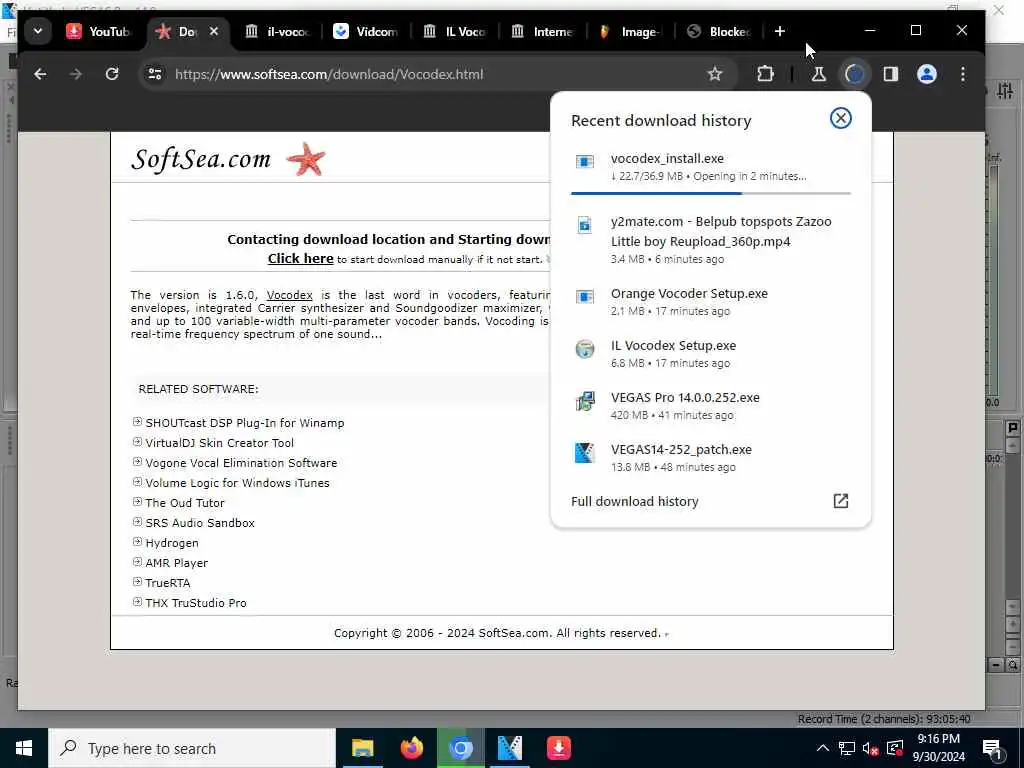1024x768 pixels.
Task: Select VEGAS14-252_patch.exe download entry
Action: pos(711,458)
